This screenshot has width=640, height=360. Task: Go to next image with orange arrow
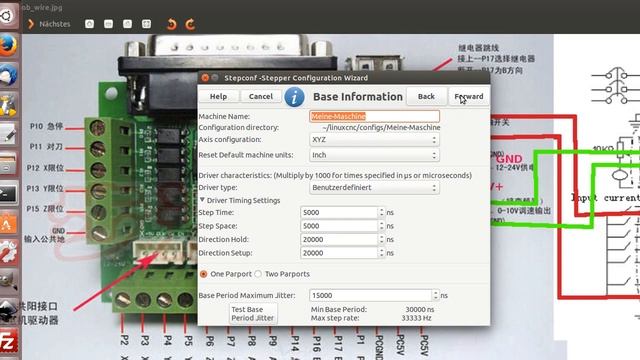[x=31, y=24]
